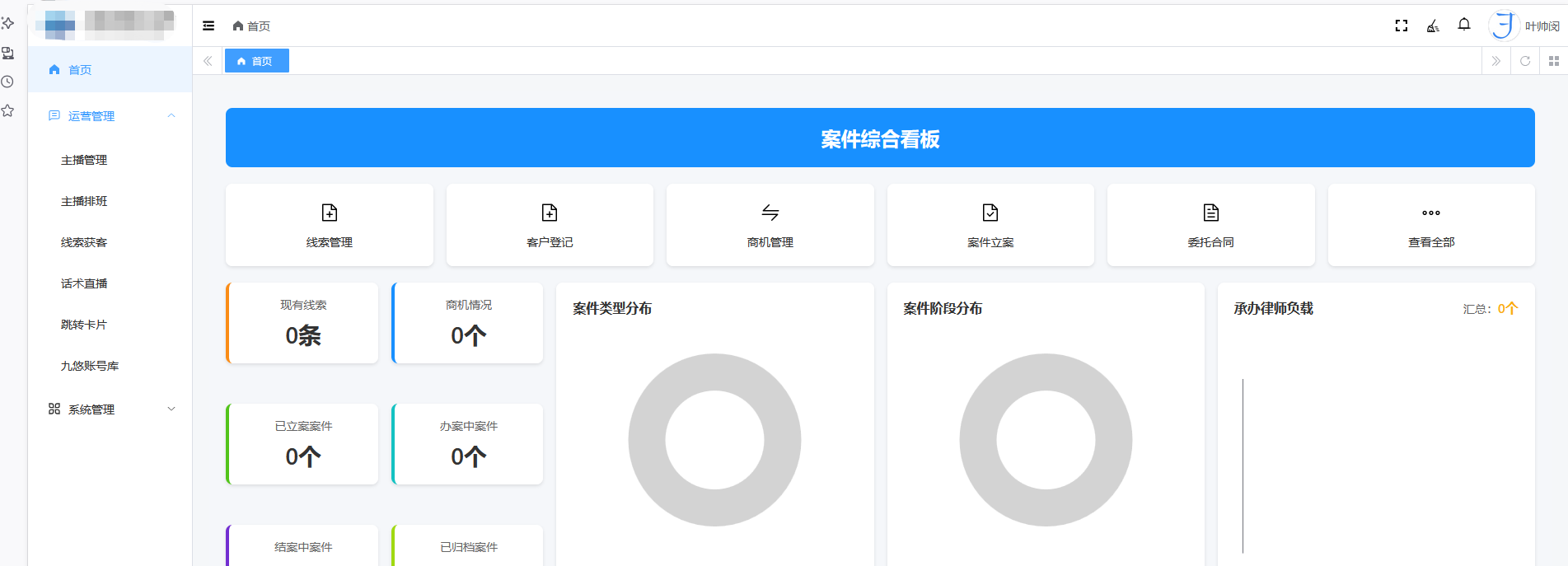Open 商机管理 shortcut card

pyautogui.click(x=770, y=225)
